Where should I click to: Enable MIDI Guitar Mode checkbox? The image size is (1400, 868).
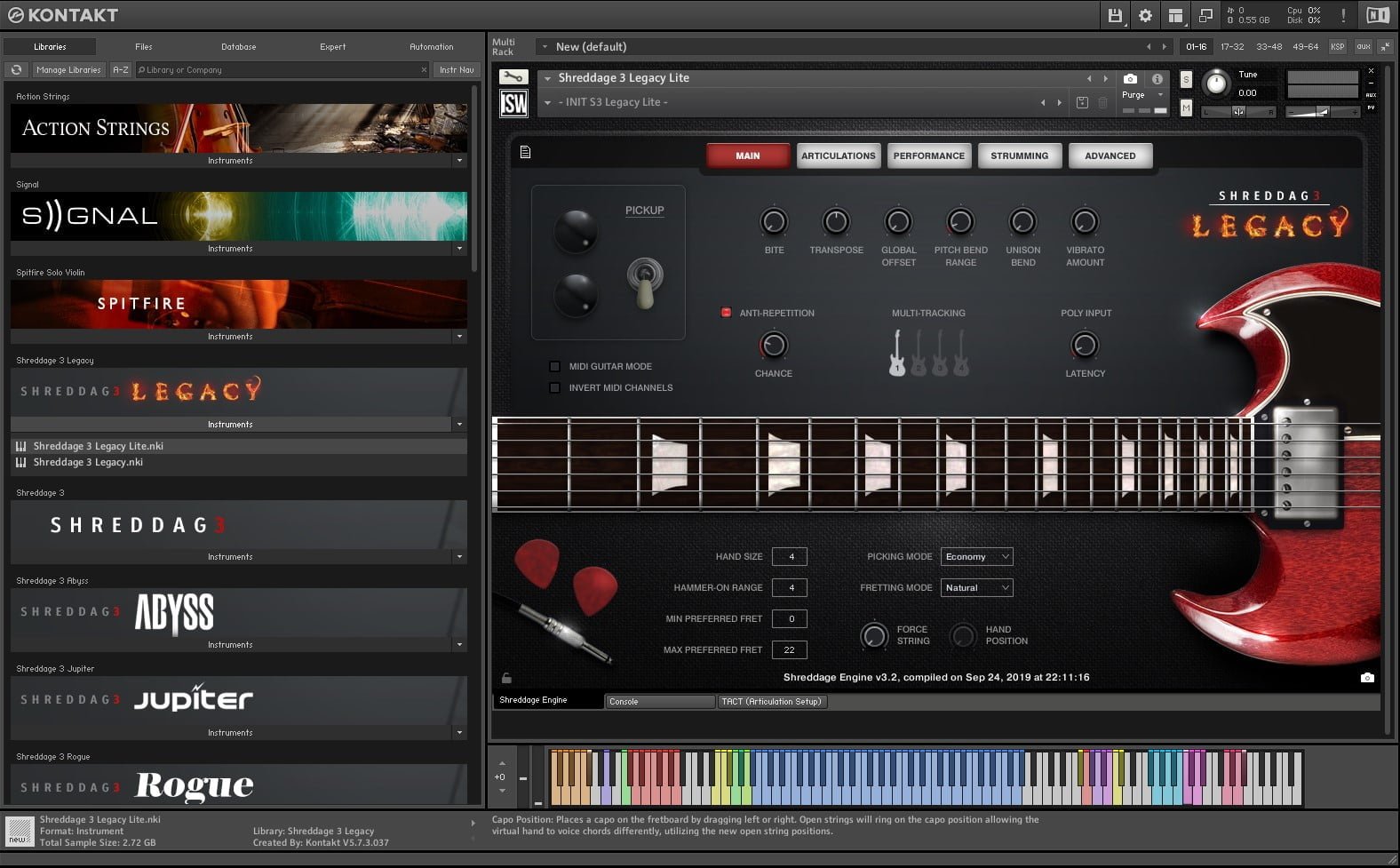click(x=554, y=366)
